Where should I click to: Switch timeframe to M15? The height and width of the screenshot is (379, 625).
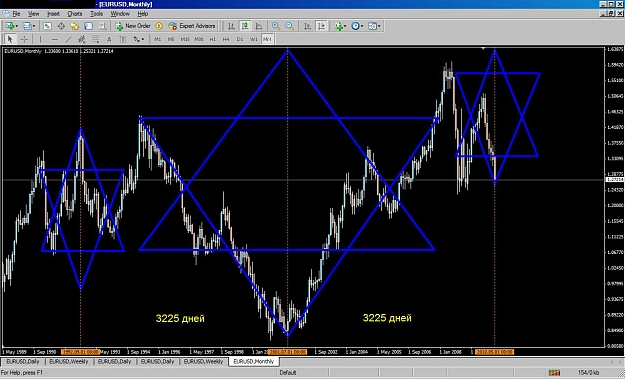tap(185, 39)
